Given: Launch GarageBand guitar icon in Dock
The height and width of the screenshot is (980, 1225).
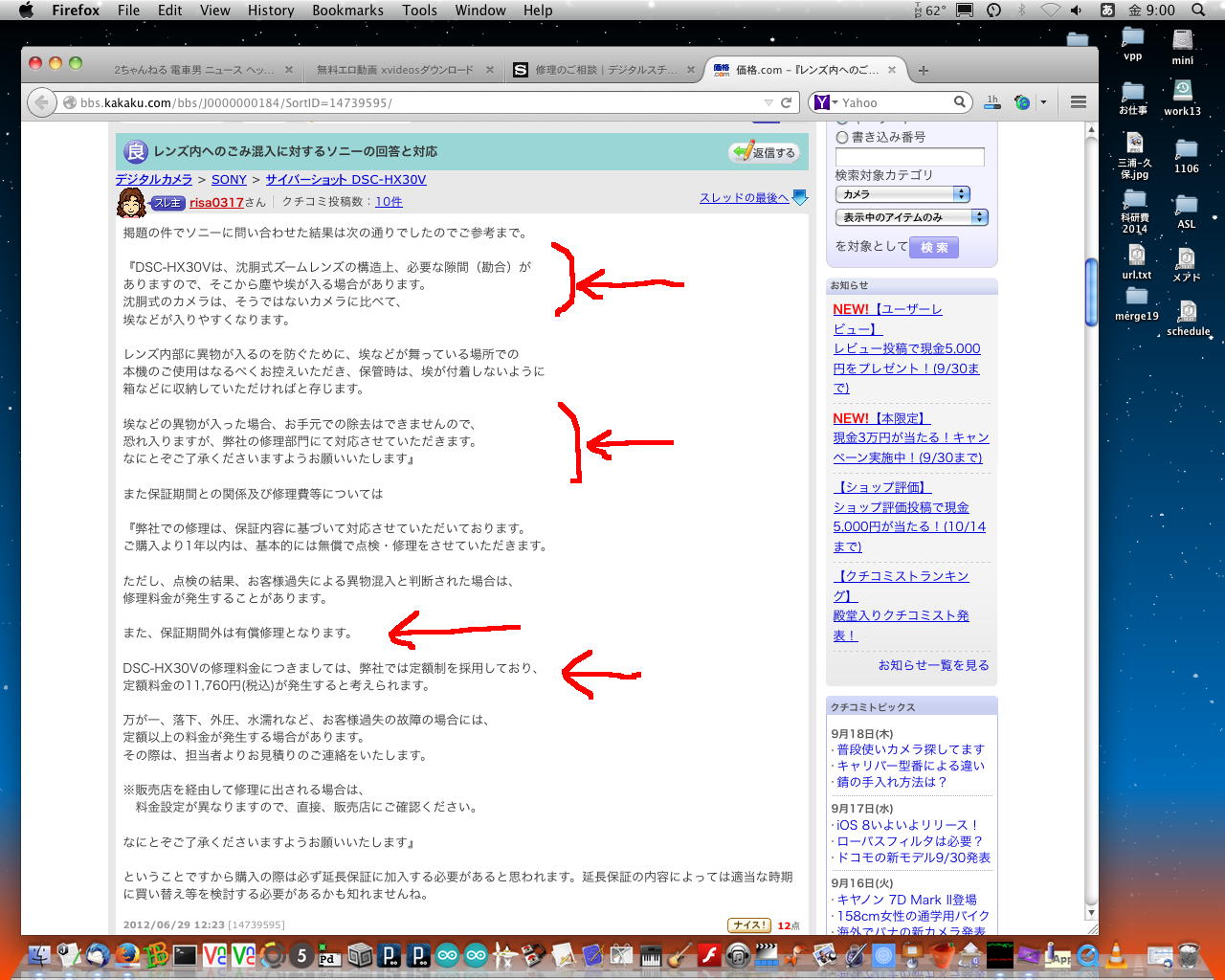Looking at the screenshot, I should [x=679, y=955].
